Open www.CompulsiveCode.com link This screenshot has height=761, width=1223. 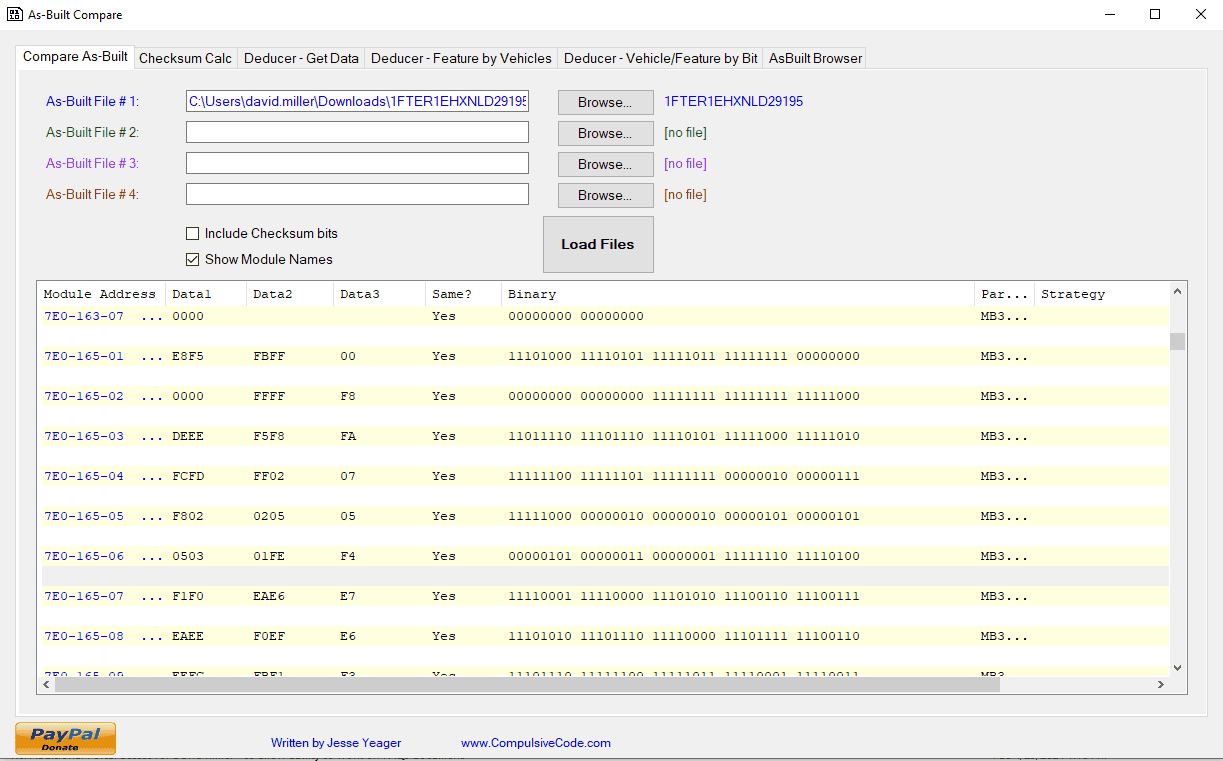pos(536,743)
